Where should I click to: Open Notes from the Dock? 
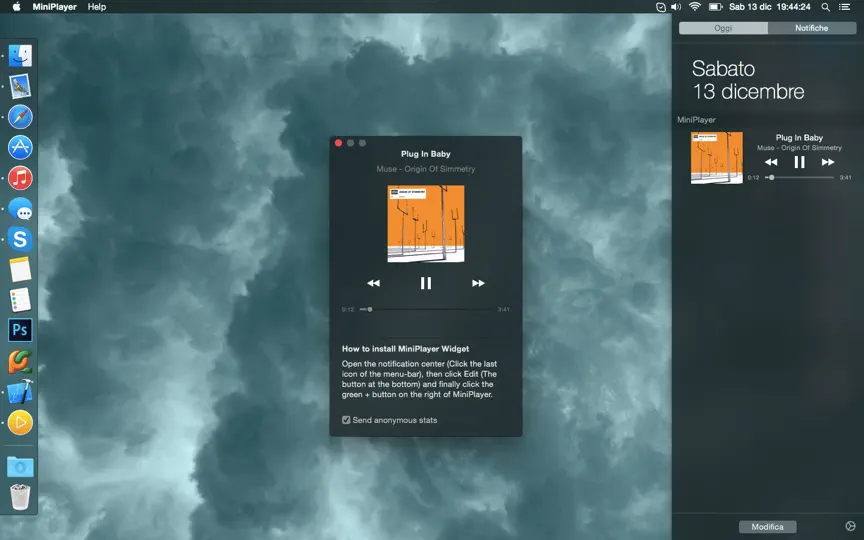(x=20, y=269)
